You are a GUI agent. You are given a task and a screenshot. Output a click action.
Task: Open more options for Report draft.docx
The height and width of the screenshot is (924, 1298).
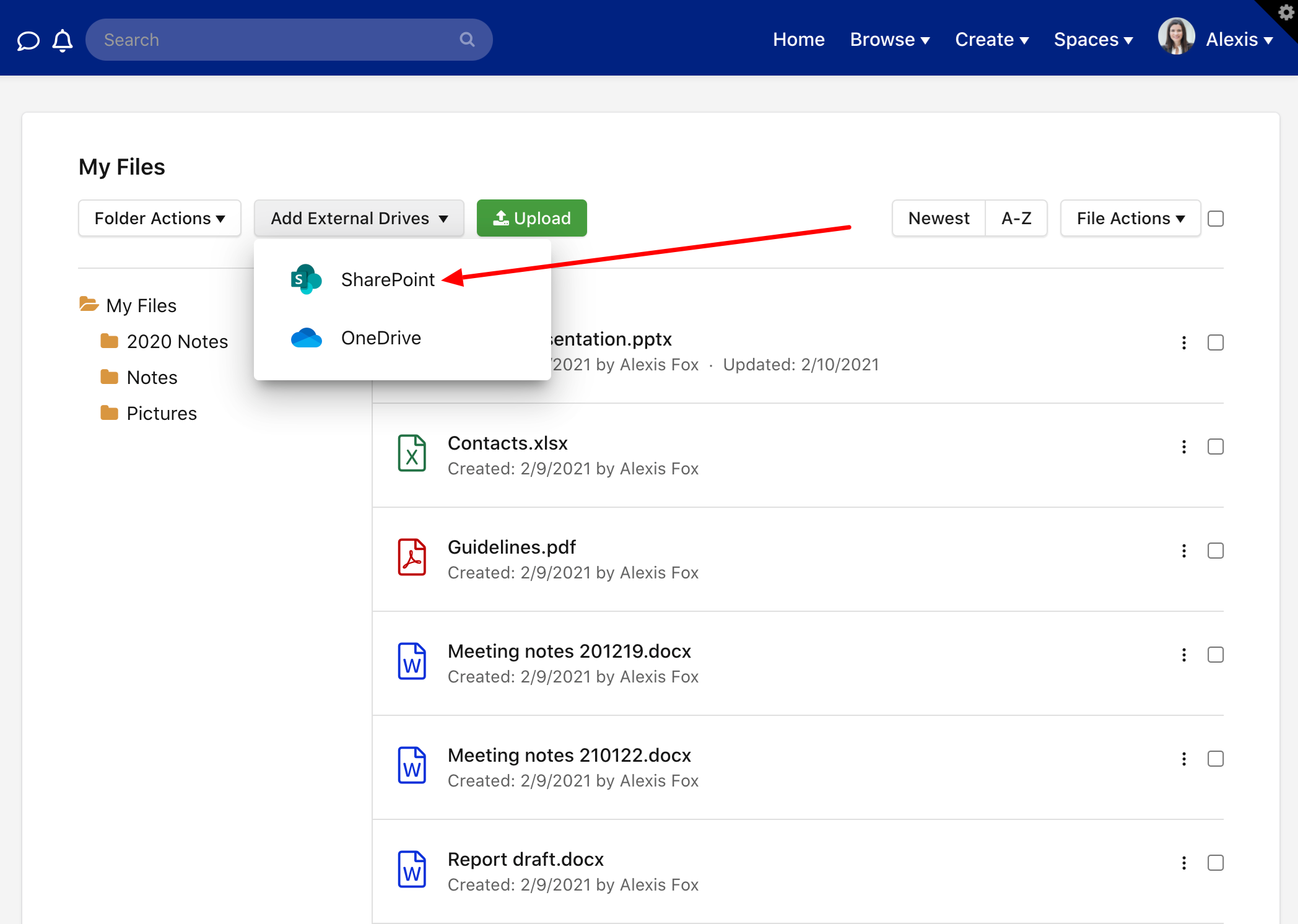(x=1184, y=863)
